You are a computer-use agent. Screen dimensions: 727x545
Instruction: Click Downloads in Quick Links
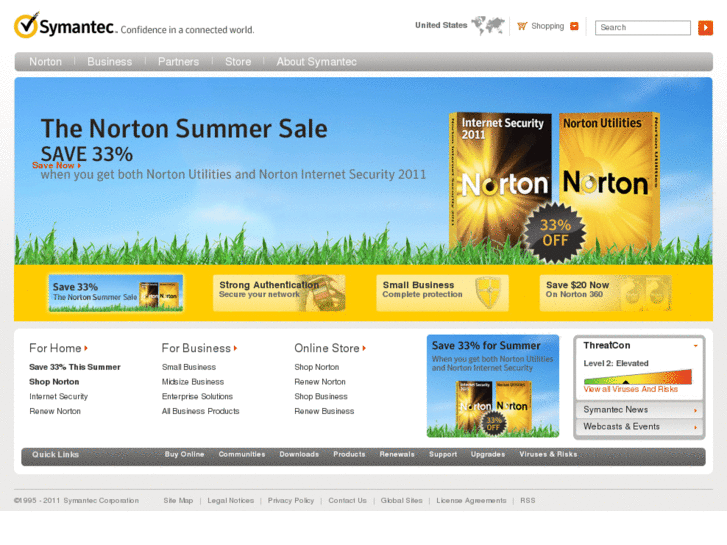299,455
